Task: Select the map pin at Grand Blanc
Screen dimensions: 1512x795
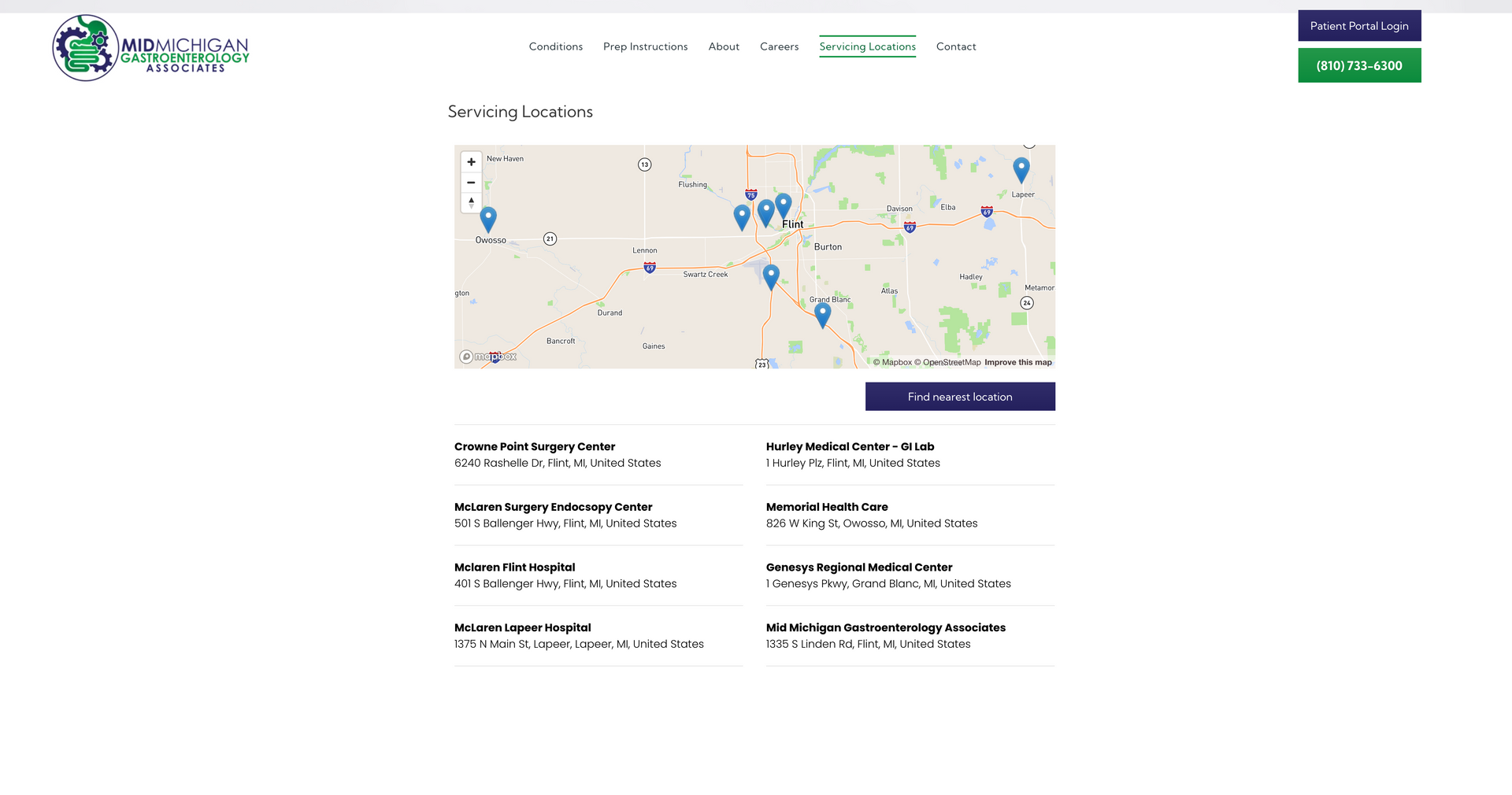Action: pos(823,315)
